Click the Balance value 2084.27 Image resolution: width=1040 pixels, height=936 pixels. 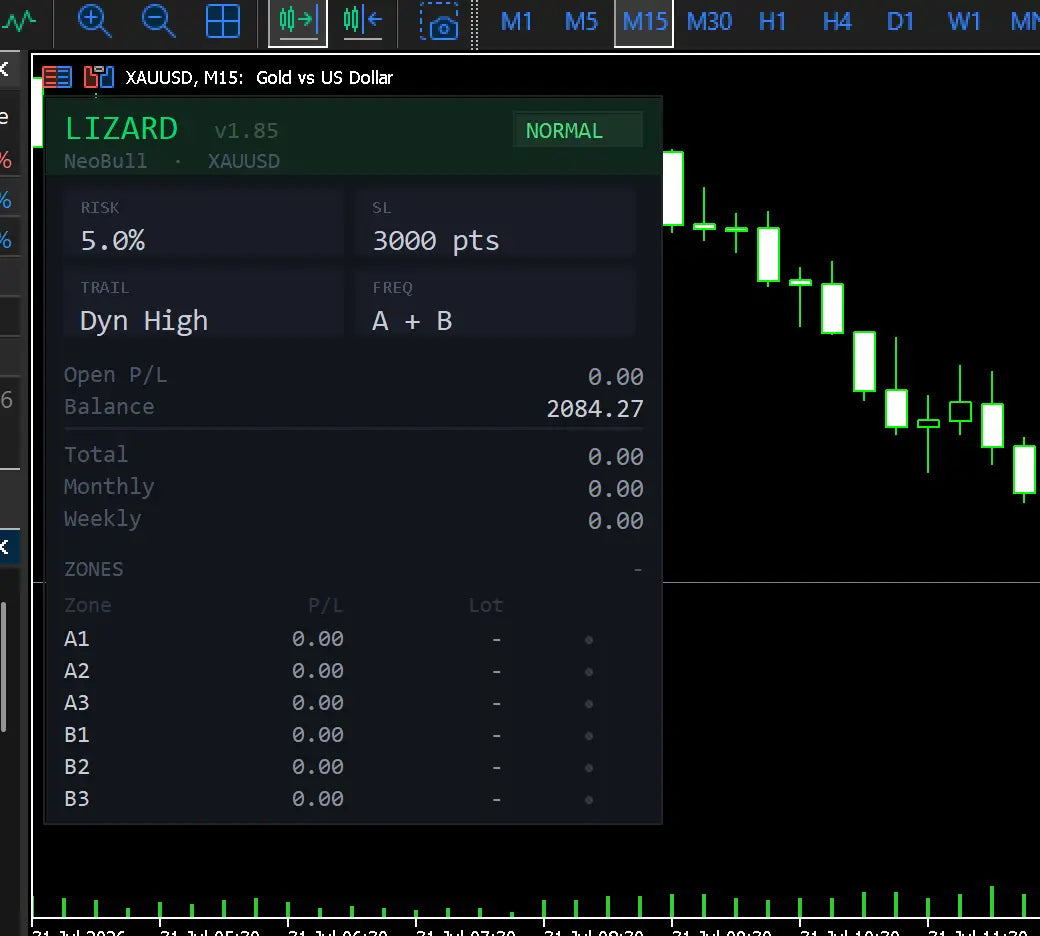pos(595,409)
